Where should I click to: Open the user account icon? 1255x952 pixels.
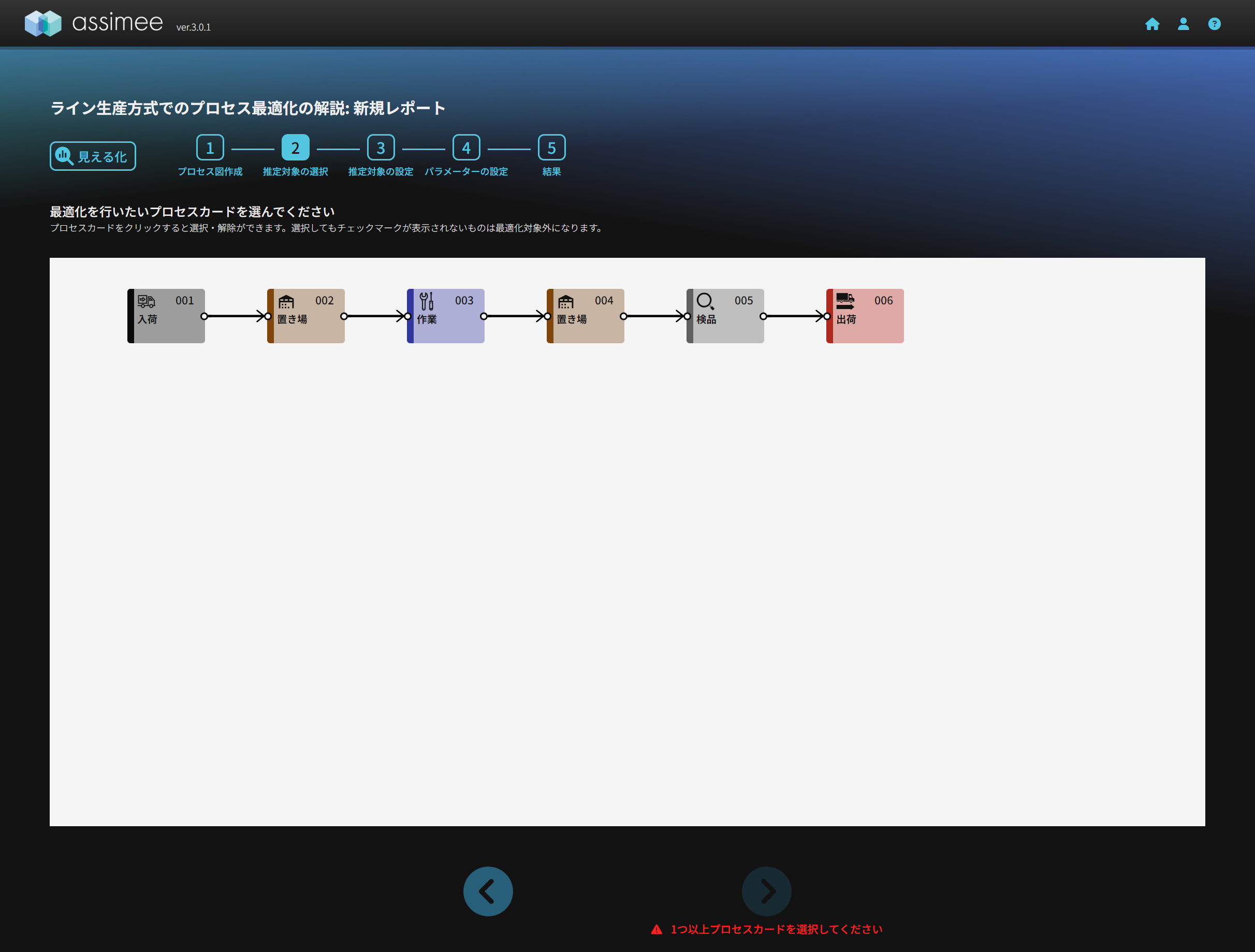1184,24
